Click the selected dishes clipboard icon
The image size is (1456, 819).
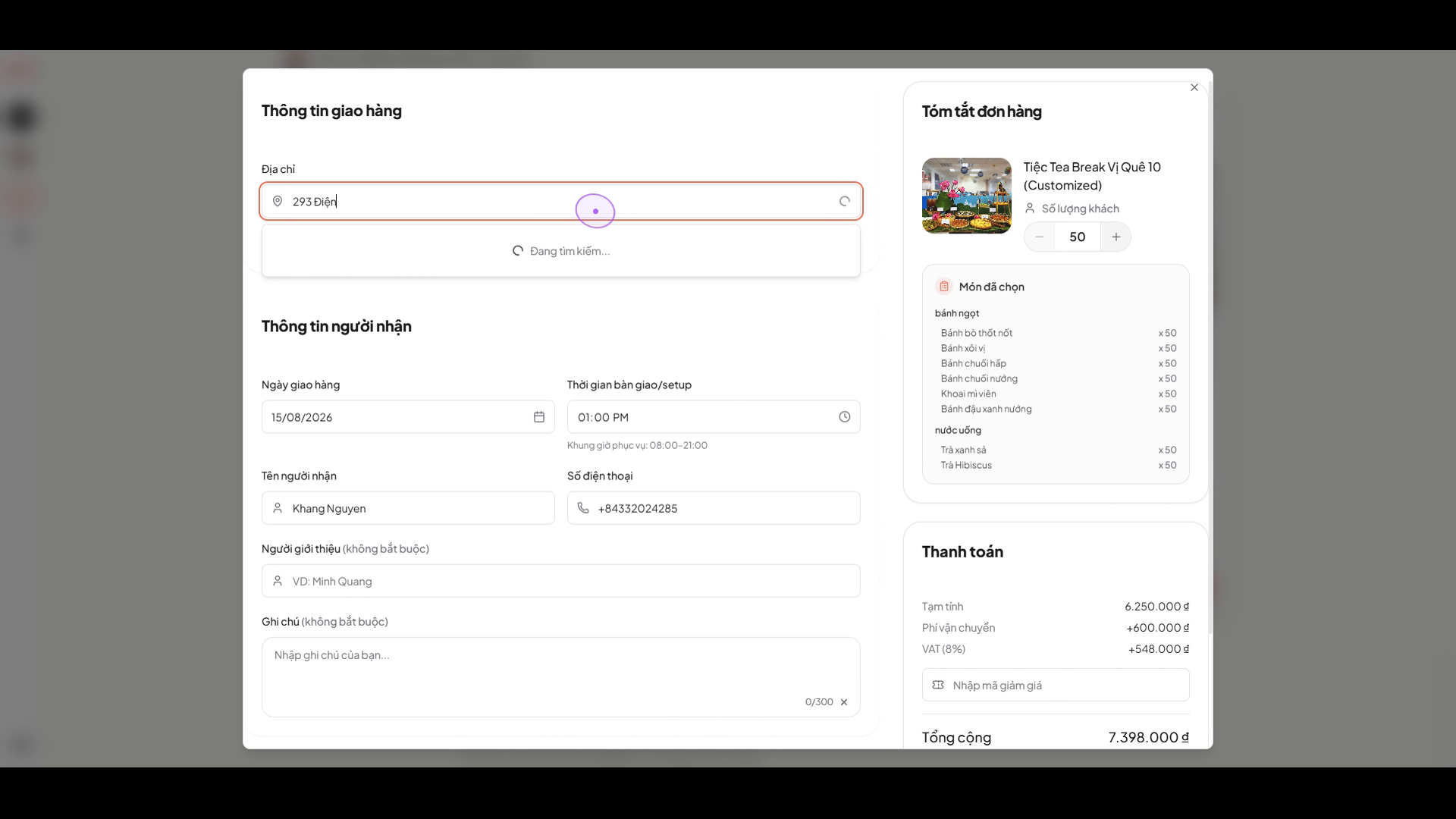[944, 286]
